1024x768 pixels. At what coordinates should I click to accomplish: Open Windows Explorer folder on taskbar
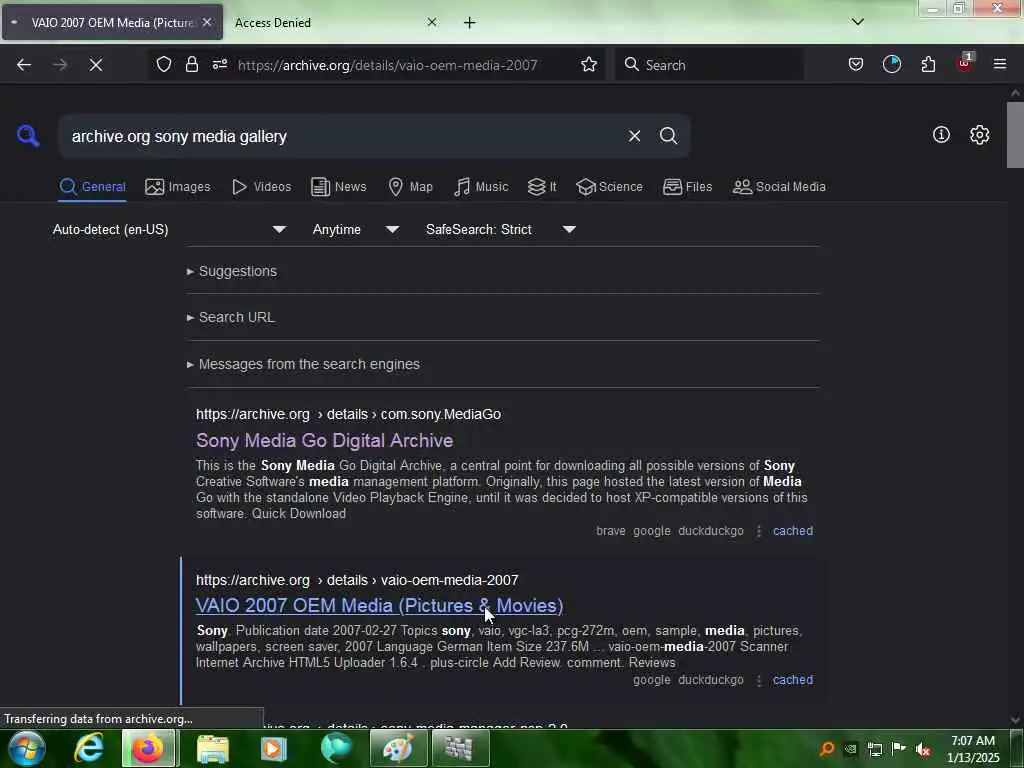[x=213, y=748]
